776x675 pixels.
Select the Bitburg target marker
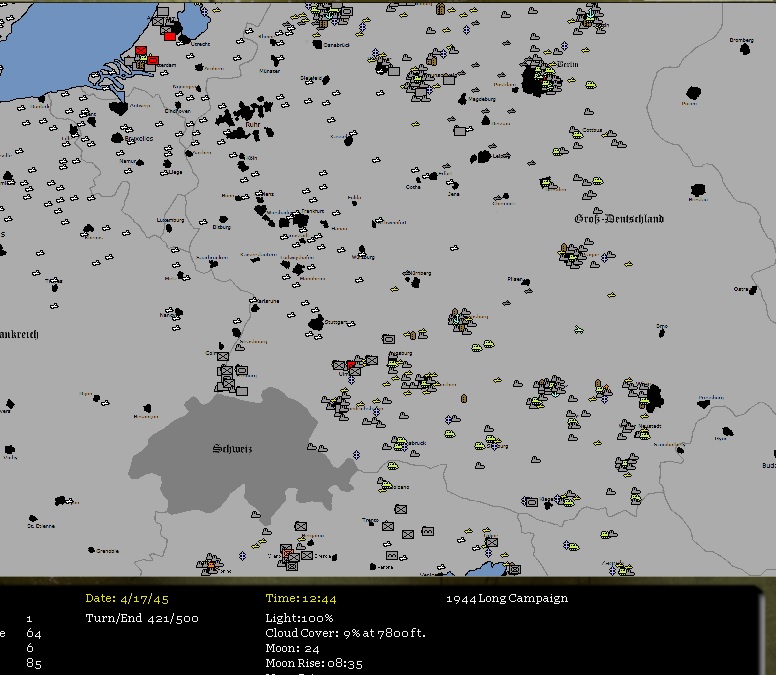[x=223, y=219]
